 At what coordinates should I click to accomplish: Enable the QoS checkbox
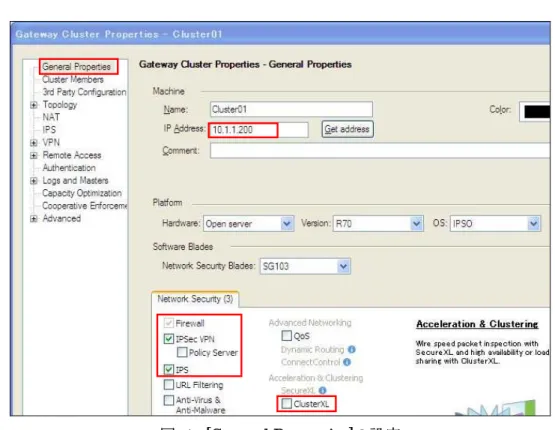point(286,336)
